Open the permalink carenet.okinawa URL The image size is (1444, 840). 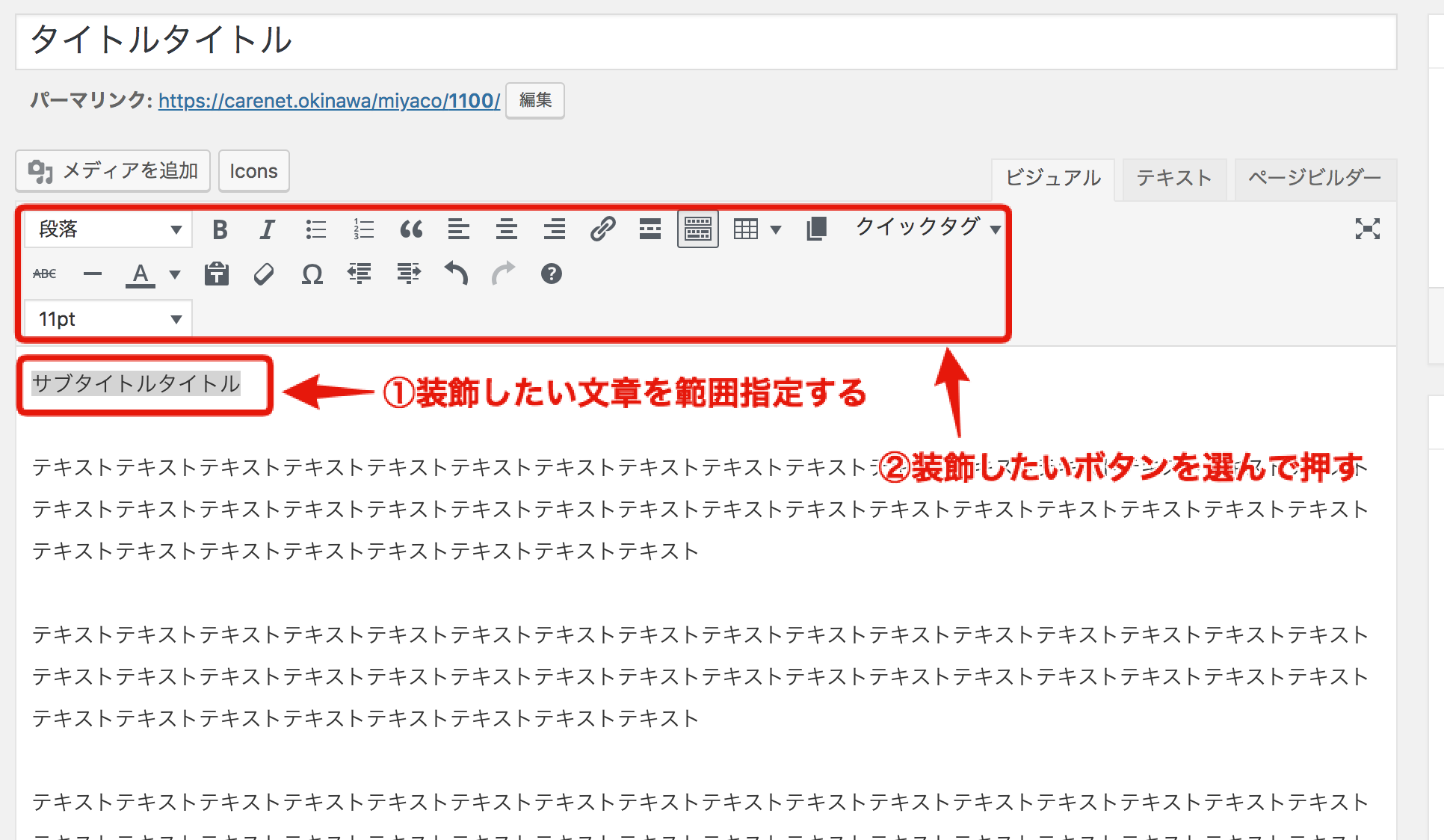pyautogui.click(x=329, y=101)
